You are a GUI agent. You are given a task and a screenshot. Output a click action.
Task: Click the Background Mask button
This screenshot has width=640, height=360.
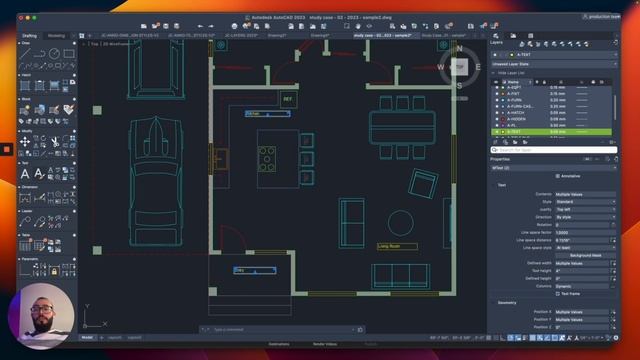pos(585,256)
